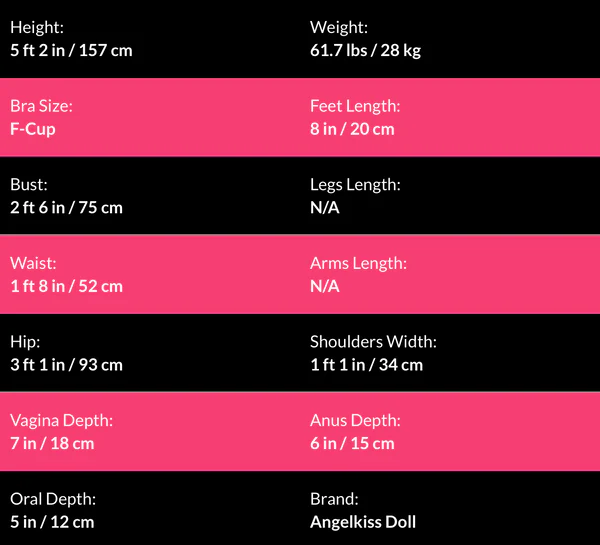
Task: Click the Brand label
Action: pyautogui.click(x=335, y=499)
